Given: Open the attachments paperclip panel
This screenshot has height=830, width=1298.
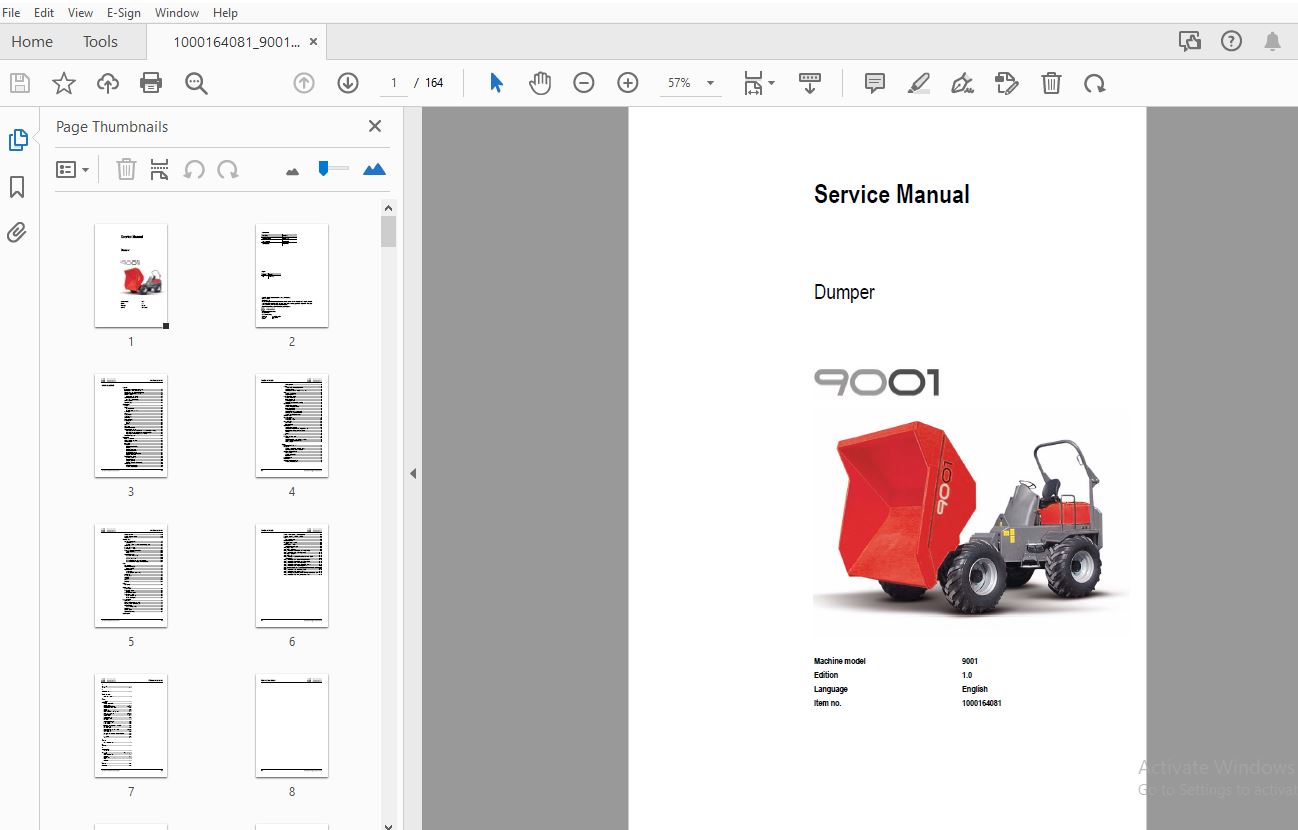Looking at the screenshot, I should click(17, 233).
